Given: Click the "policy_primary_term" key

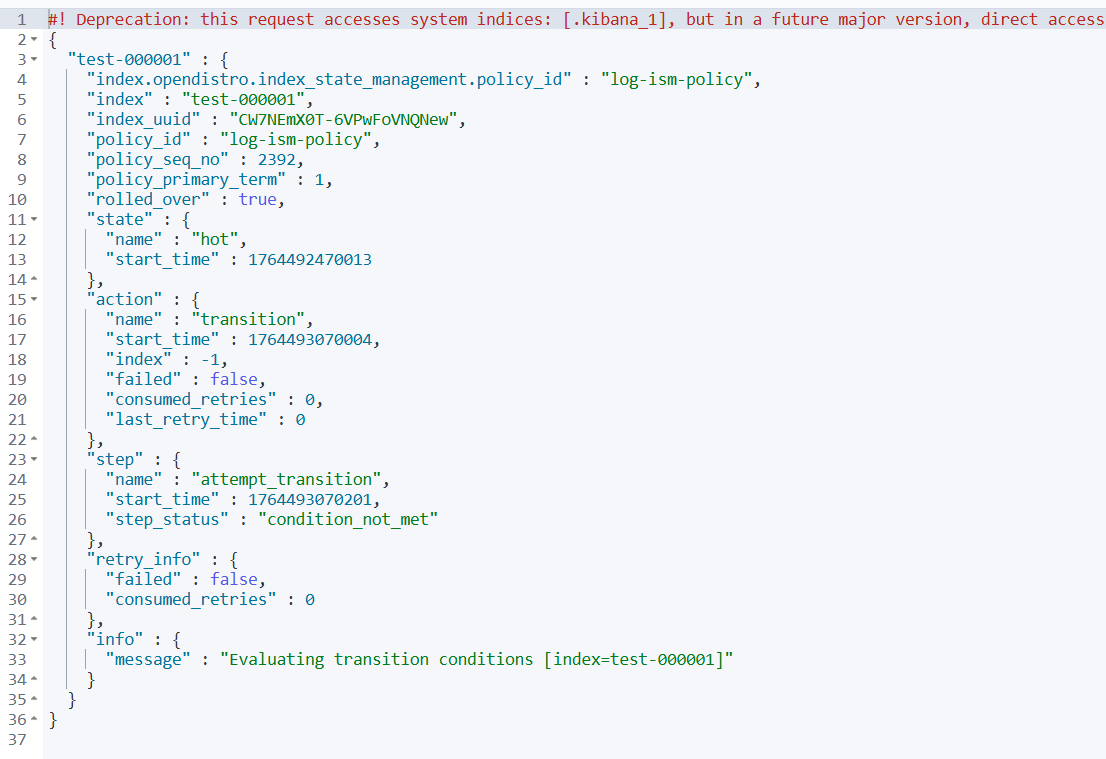Looking at the screenshot, I should [186, 179].
